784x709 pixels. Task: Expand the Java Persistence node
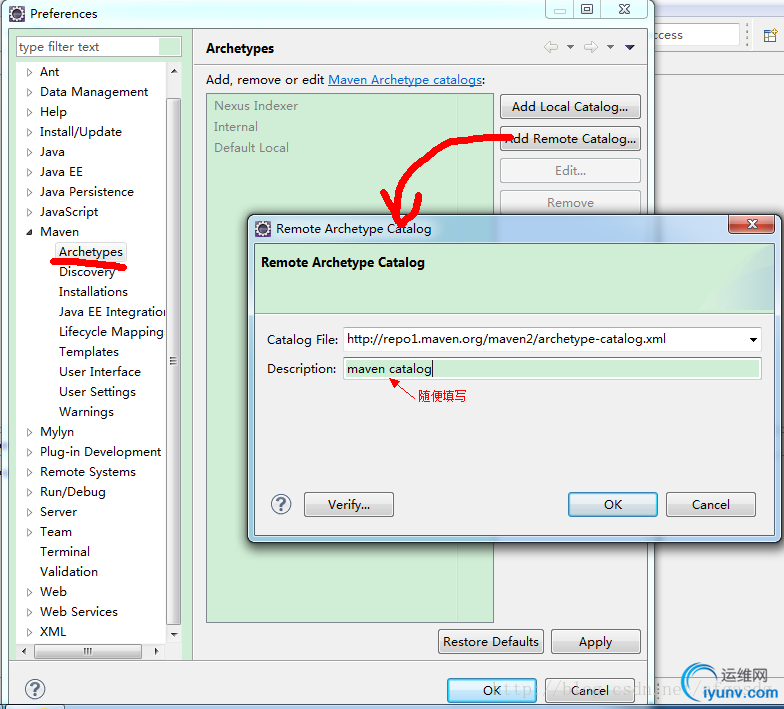pos(30,192)
